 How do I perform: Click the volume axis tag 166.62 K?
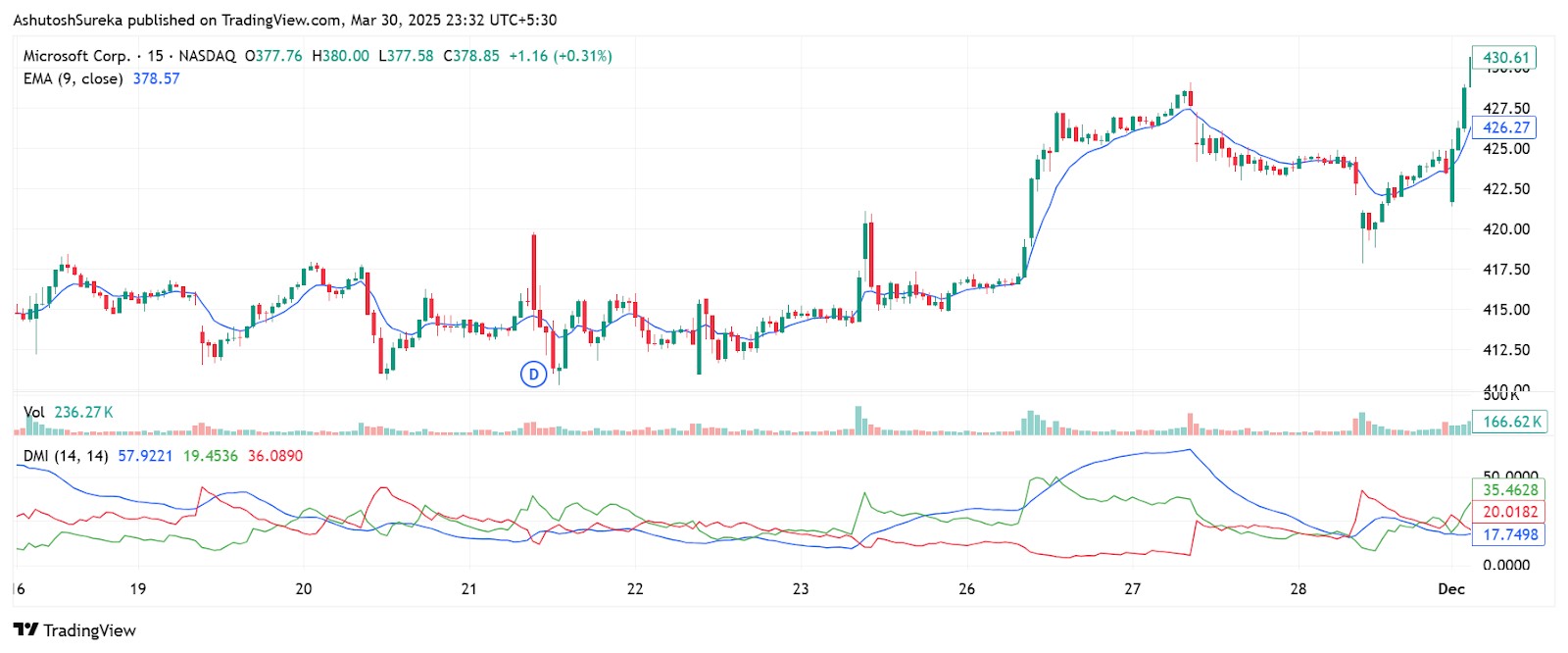pyautogui.click(x=1510, y=422)
